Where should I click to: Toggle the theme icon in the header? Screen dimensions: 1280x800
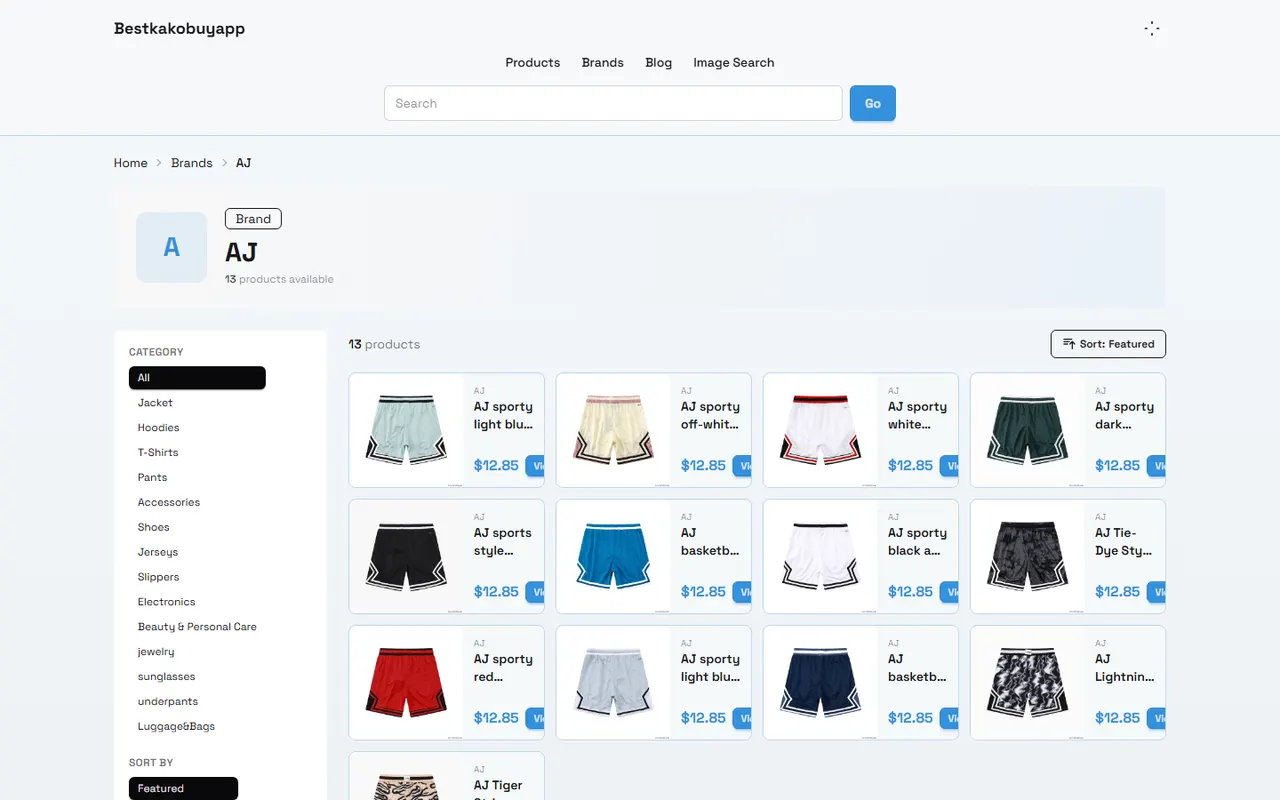tap(1152, 29)
